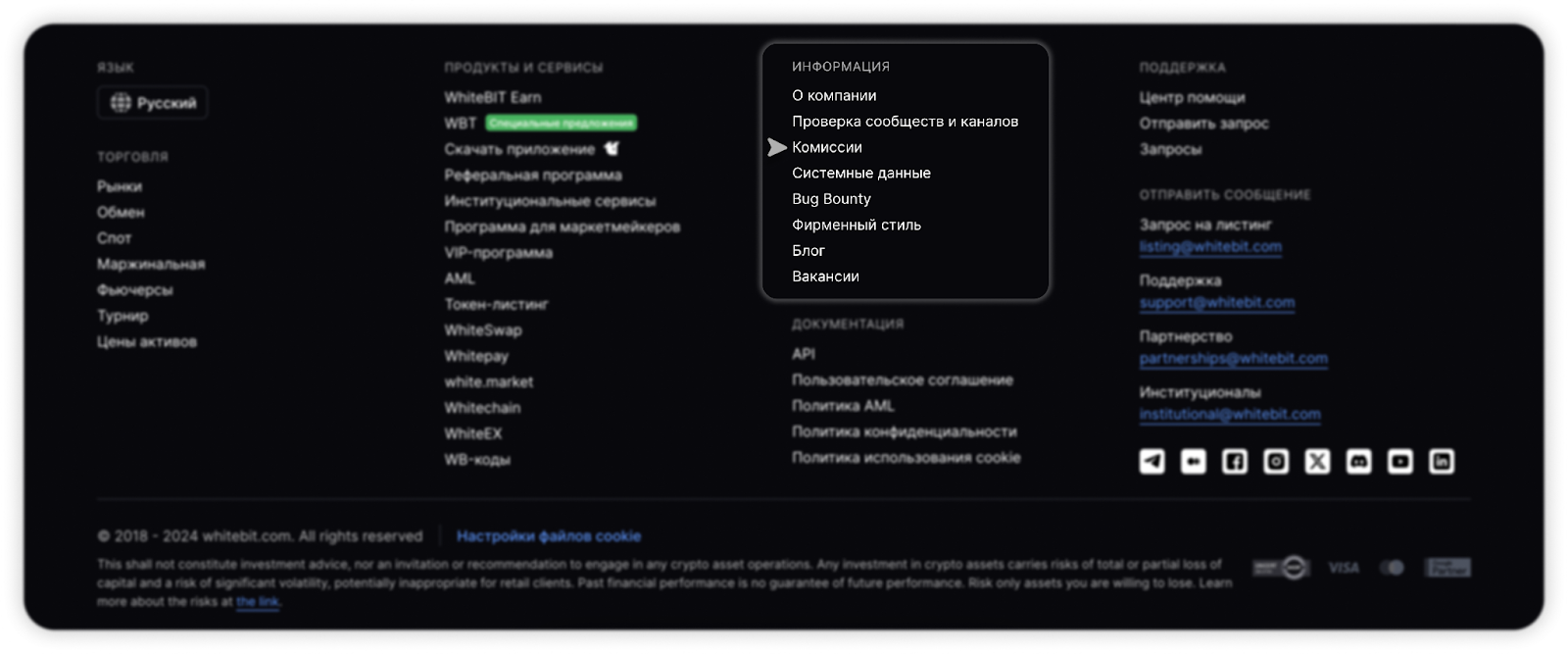The height and width of the screenshot is (654, 1568).
Task: Click the support@whitebit.com email link
Action: pos(1217,303)
